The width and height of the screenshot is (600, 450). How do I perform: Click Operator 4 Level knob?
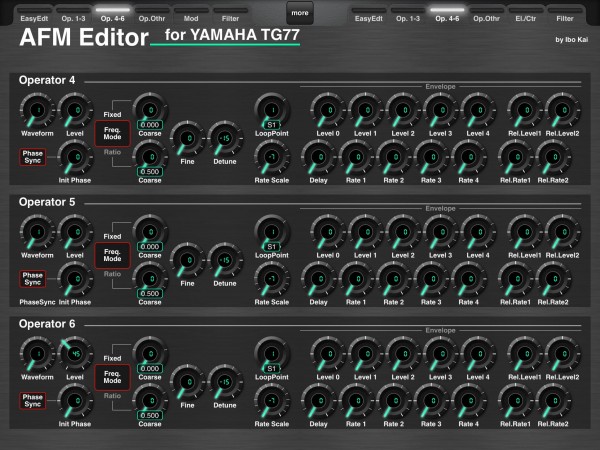click(x=75, y=110)
